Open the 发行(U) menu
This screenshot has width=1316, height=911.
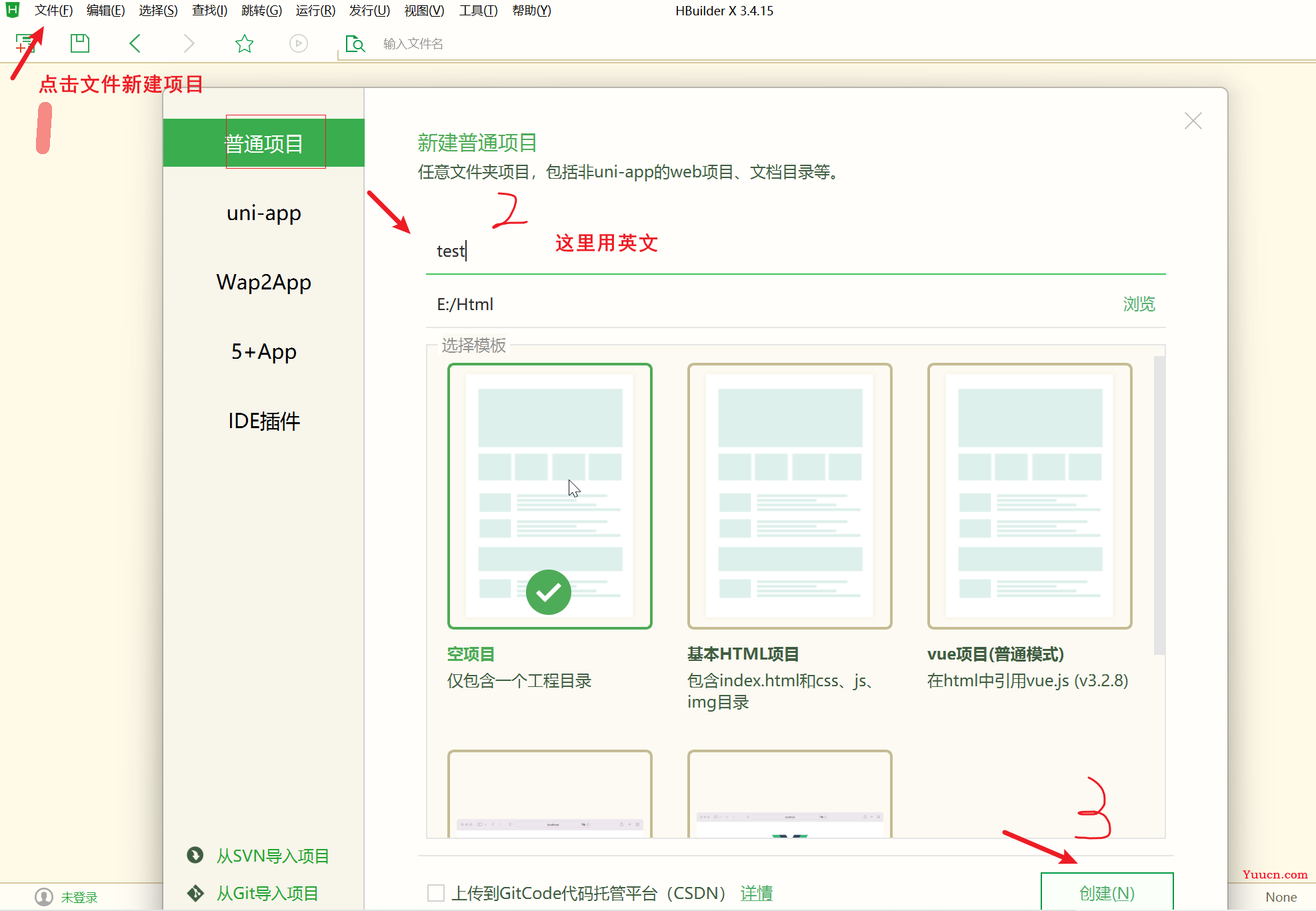(369, 11)
